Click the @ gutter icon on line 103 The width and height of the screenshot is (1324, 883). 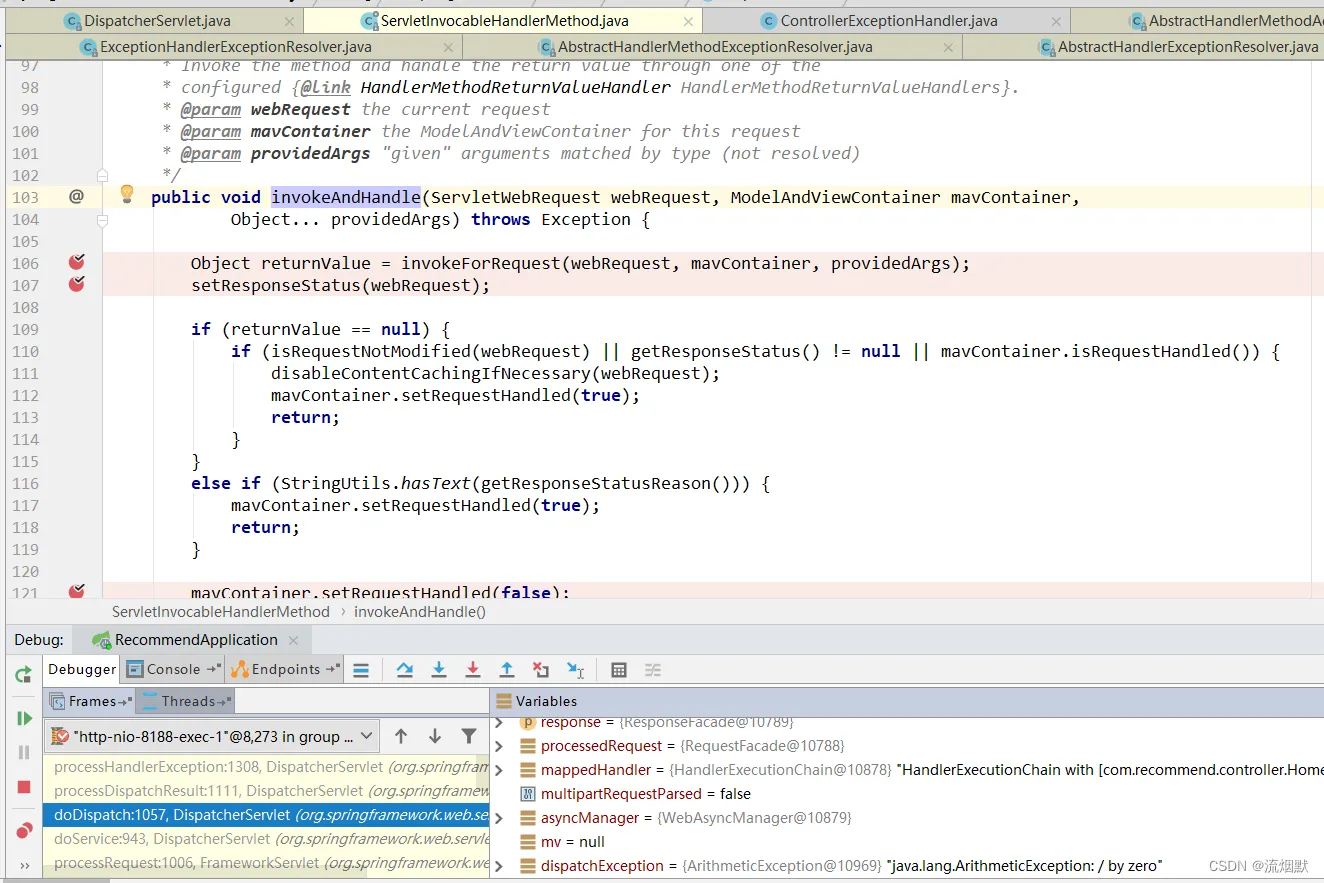76,197
